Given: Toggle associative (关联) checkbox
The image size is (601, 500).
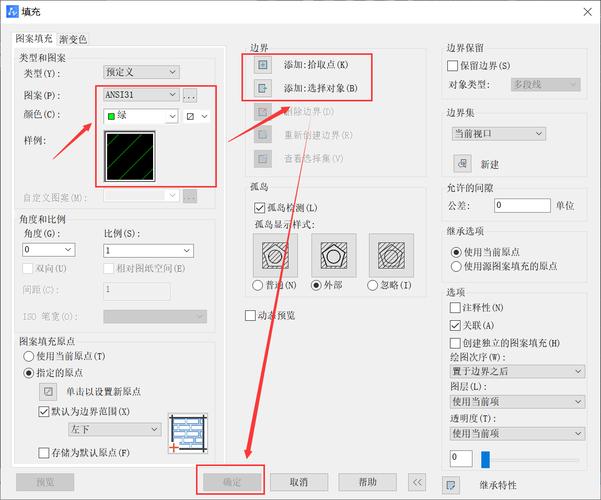Looking at the screenshot, I should 455,326.
